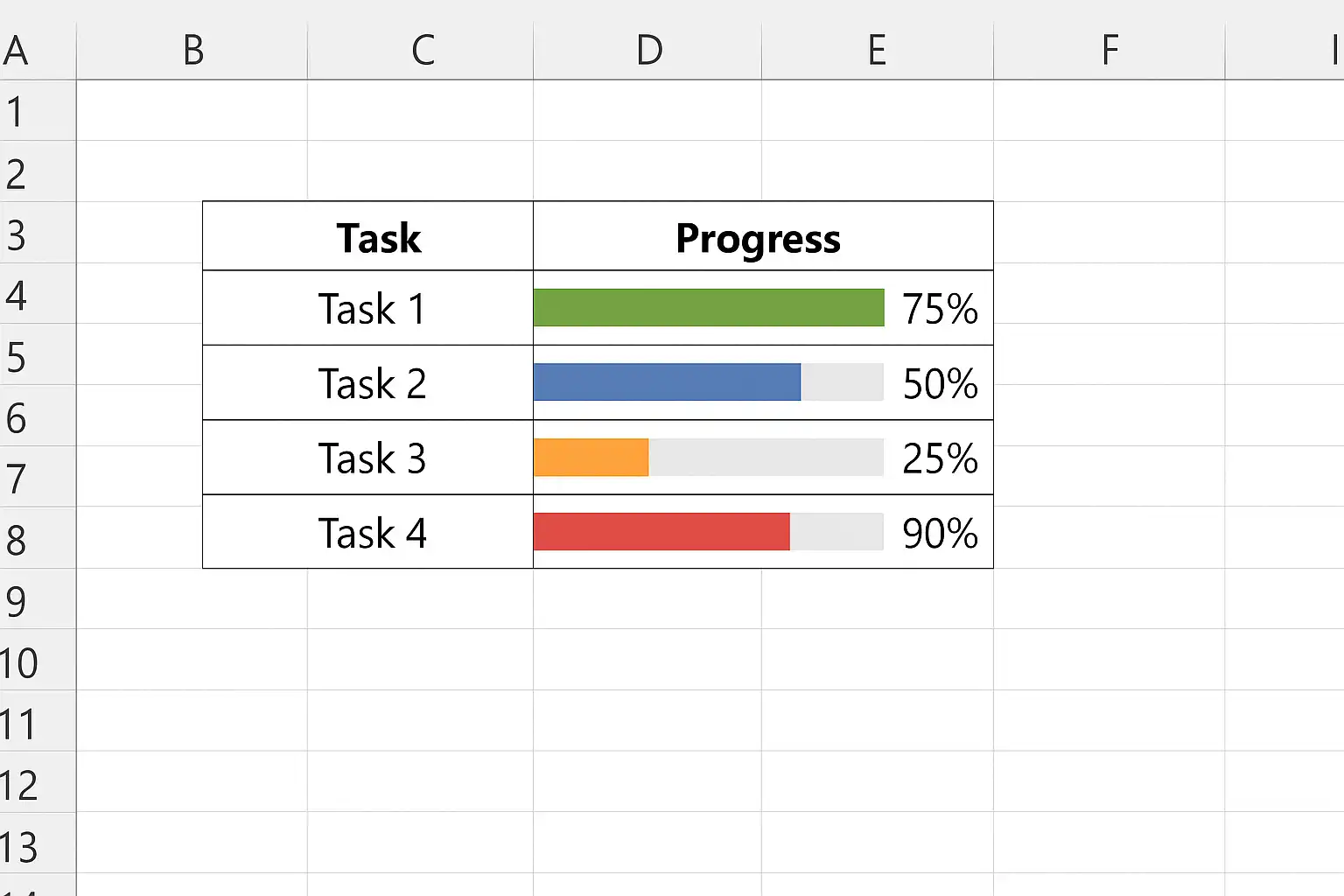This screenshot has height=896, width=1344.
Task: Click the green progress bar
Action: pyautogui.click(x=708, y=308)
